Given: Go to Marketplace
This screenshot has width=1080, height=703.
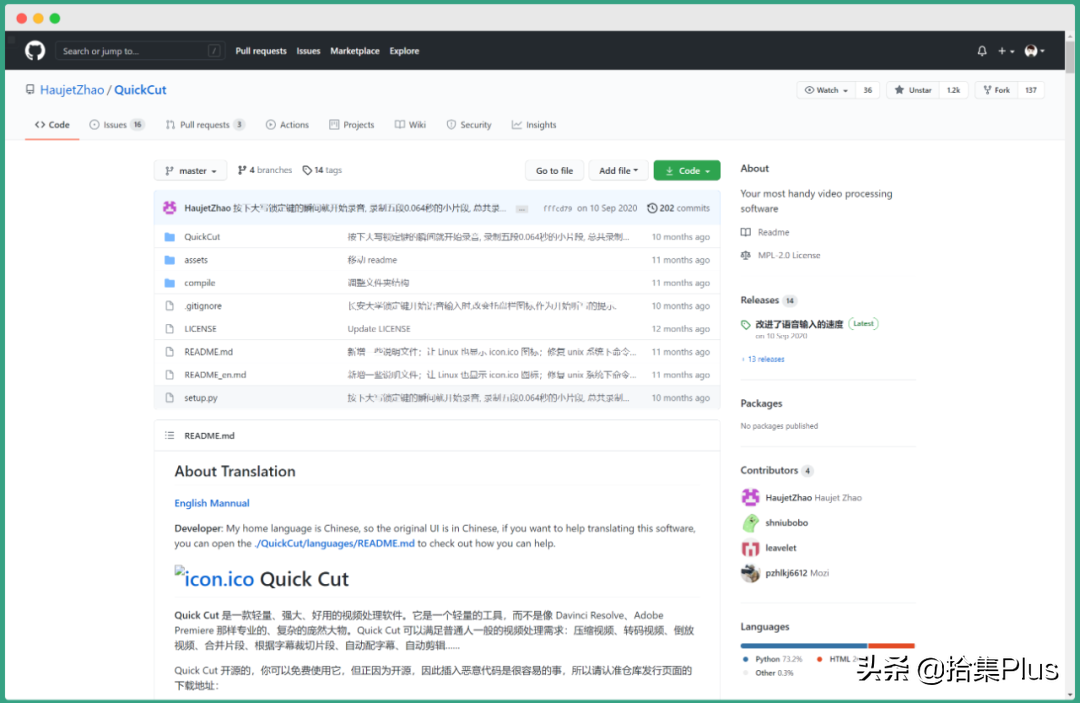Looking at the screenshot, I should click(x=355, y=51).
